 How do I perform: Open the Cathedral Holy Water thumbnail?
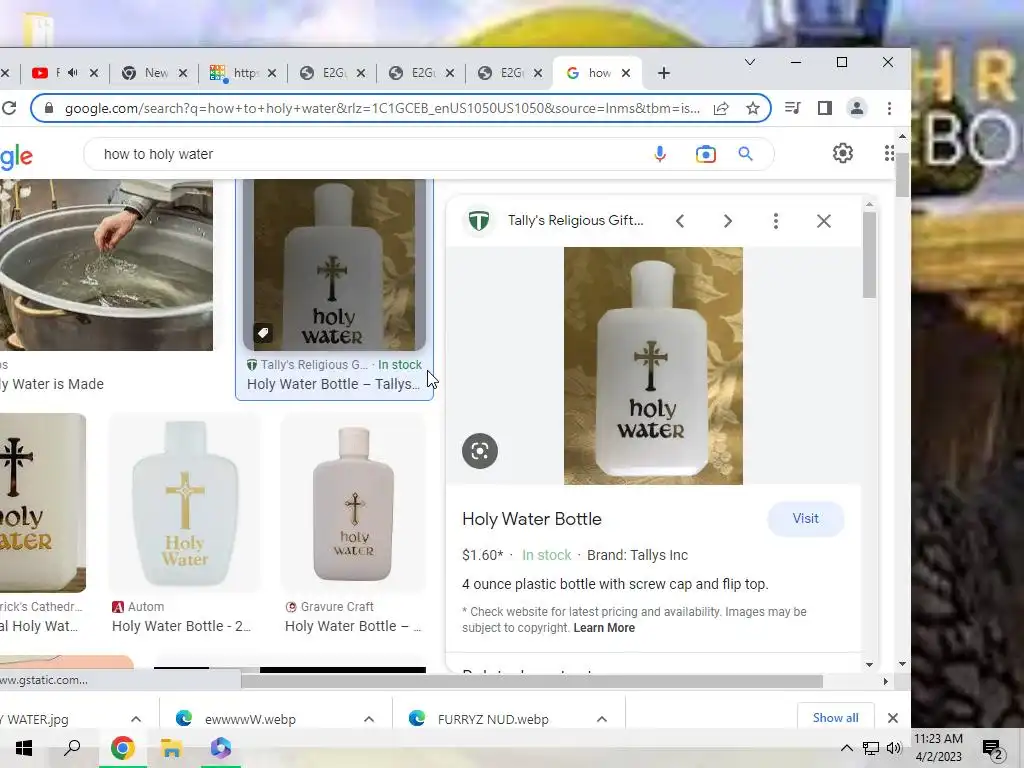43,503
